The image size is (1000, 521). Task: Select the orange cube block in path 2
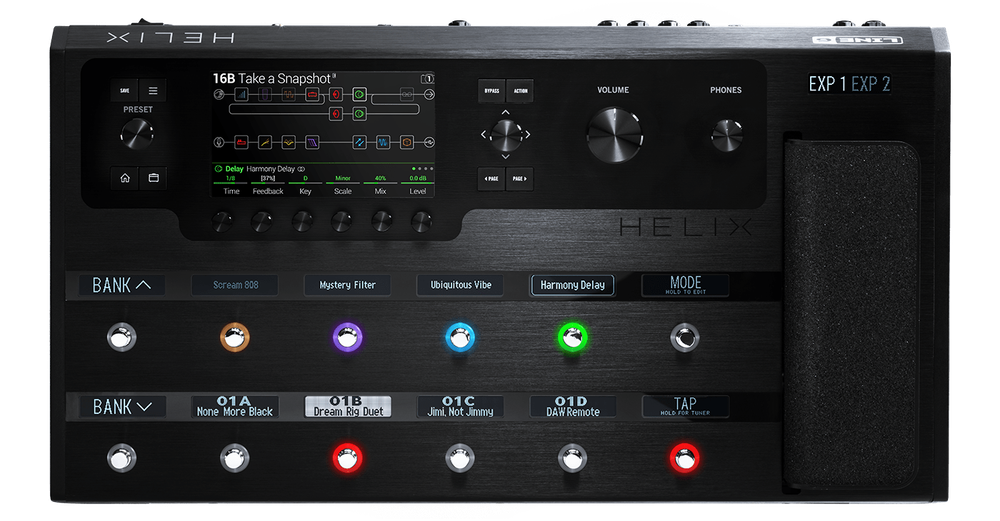pos(406,142)
